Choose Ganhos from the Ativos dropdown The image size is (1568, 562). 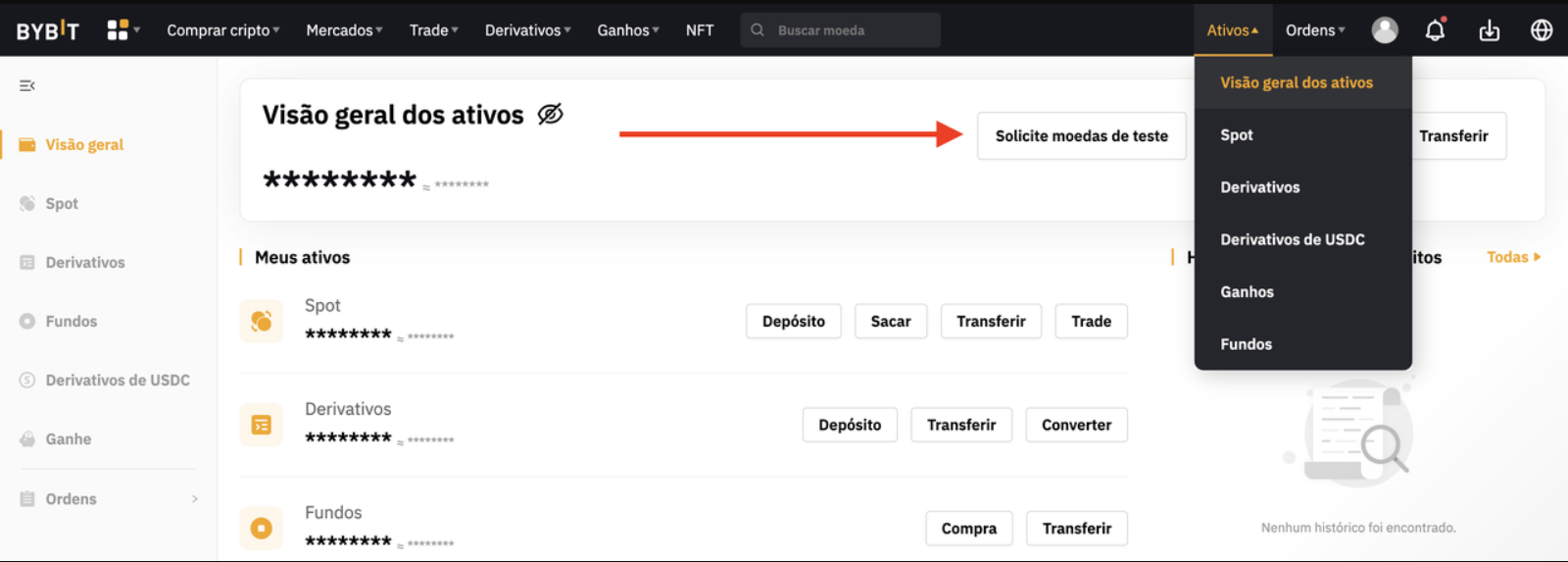click(x=1247, y=291)
